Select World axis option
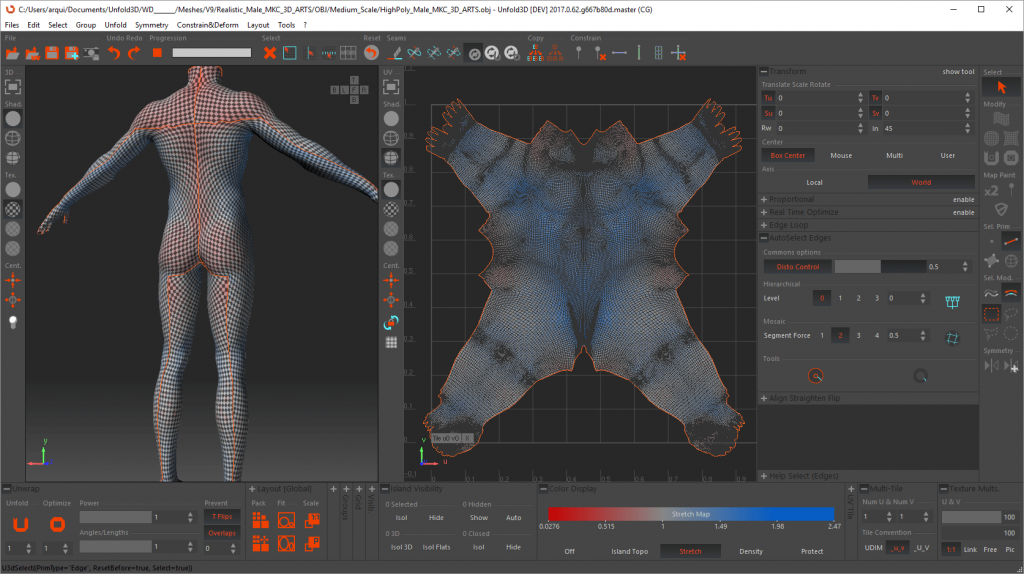 click(920, 182)
